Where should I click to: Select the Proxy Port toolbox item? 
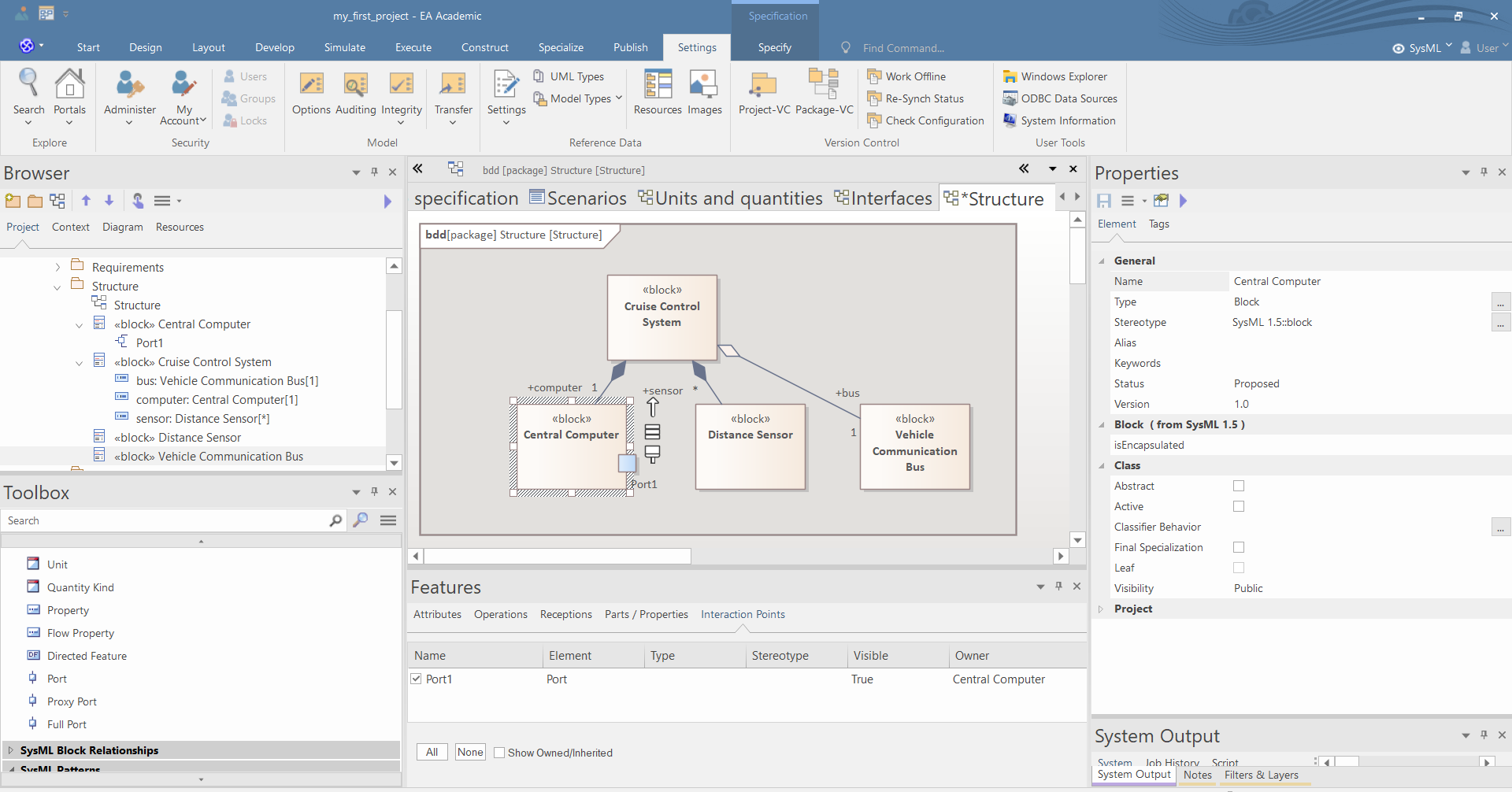click(x=72, y=701)
